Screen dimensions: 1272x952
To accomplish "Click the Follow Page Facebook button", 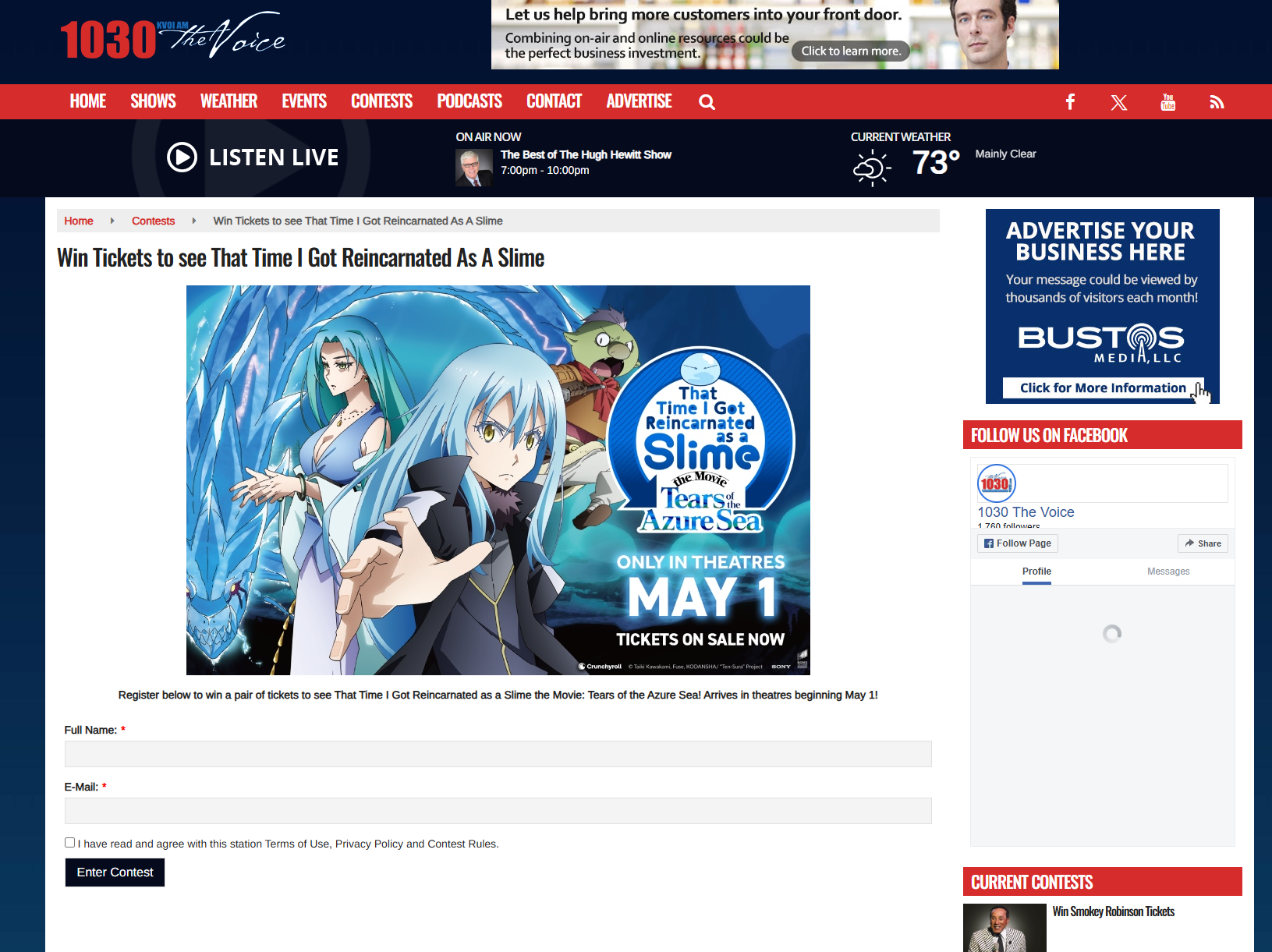I will click(x=1018, y=543).
